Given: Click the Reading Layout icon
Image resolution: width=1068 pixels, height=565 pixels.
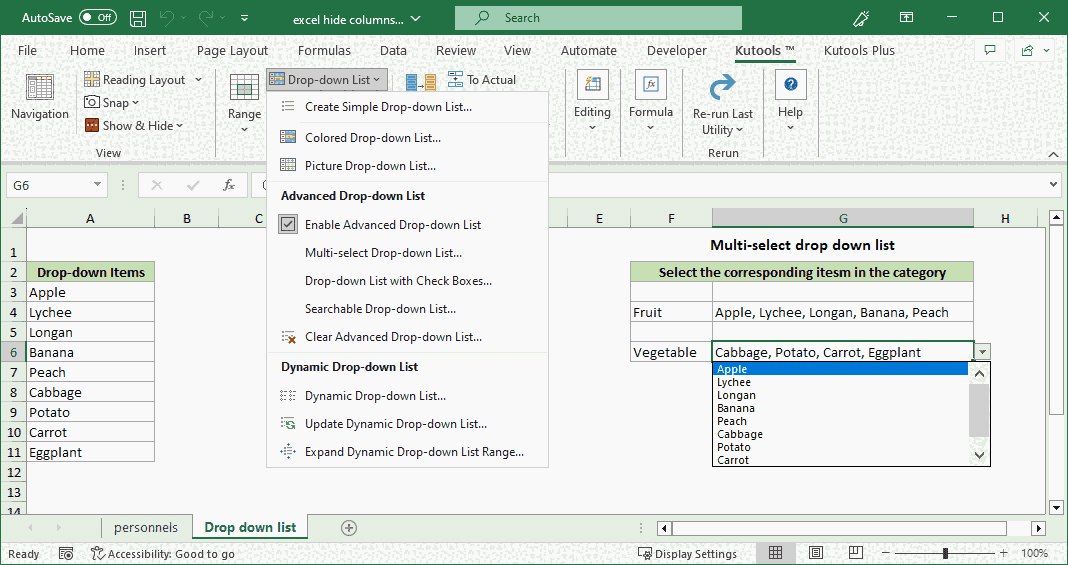Looking at the screenshot, I should click(x=92, y=80).
